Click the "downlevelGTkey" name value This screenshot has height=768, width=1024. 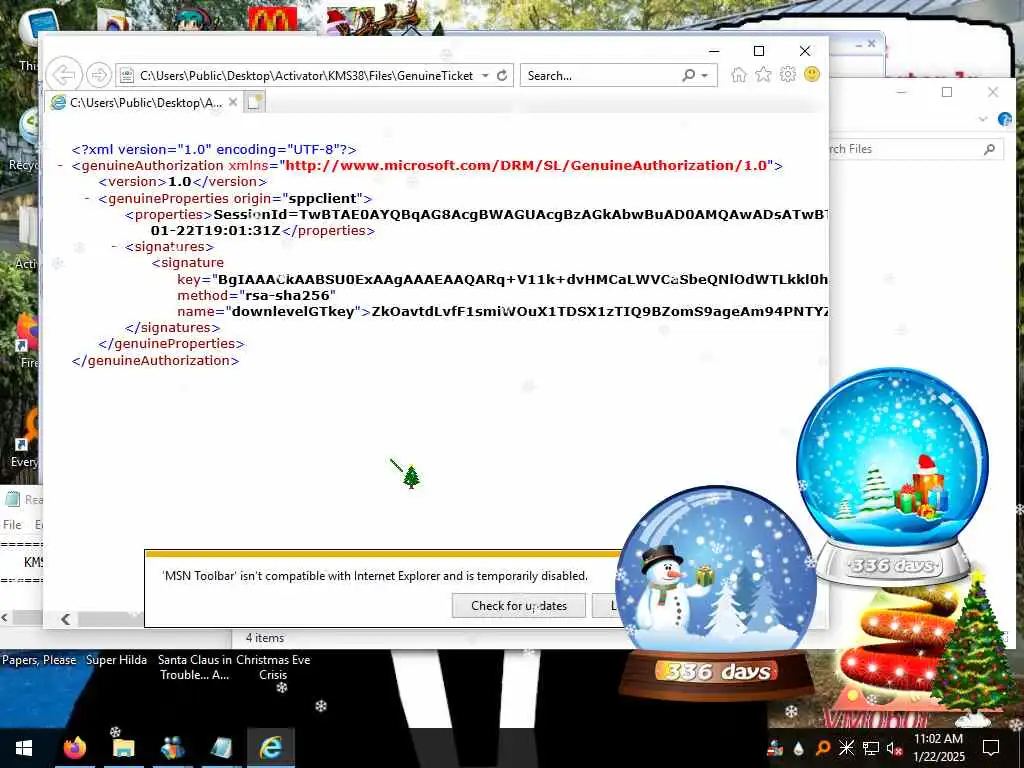293,312
